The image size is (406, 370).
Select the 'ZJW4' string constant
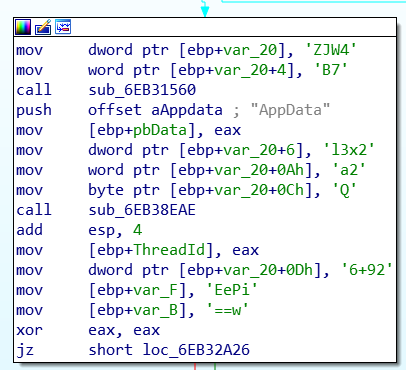tap(331, 50)
